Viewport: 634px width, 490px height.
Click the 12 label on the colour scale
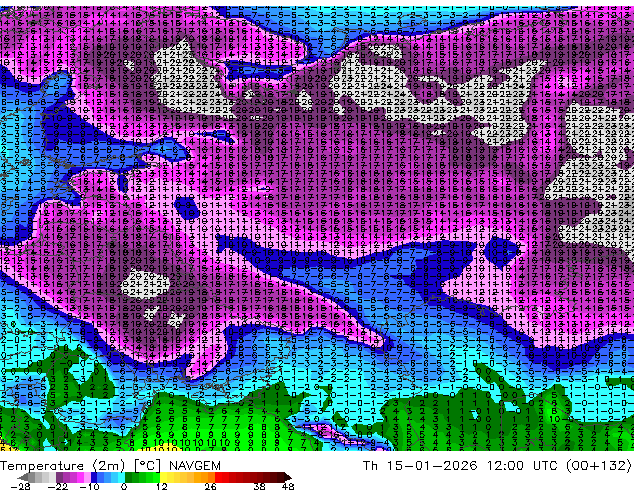coord(162,486)
